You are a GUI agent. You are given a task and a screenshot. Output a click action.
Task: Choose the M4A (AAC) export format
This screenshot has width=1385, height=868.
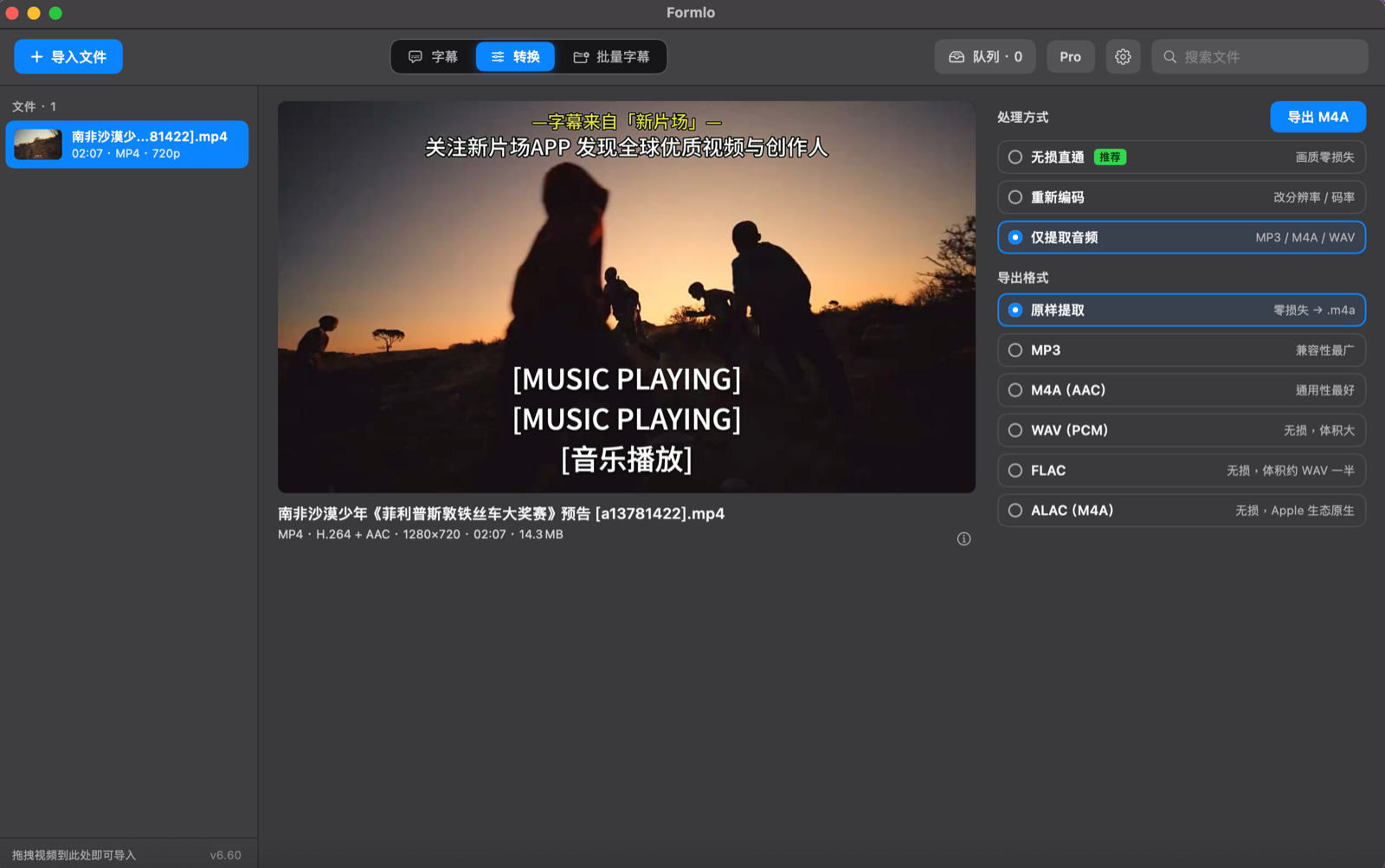point(1182,390)
